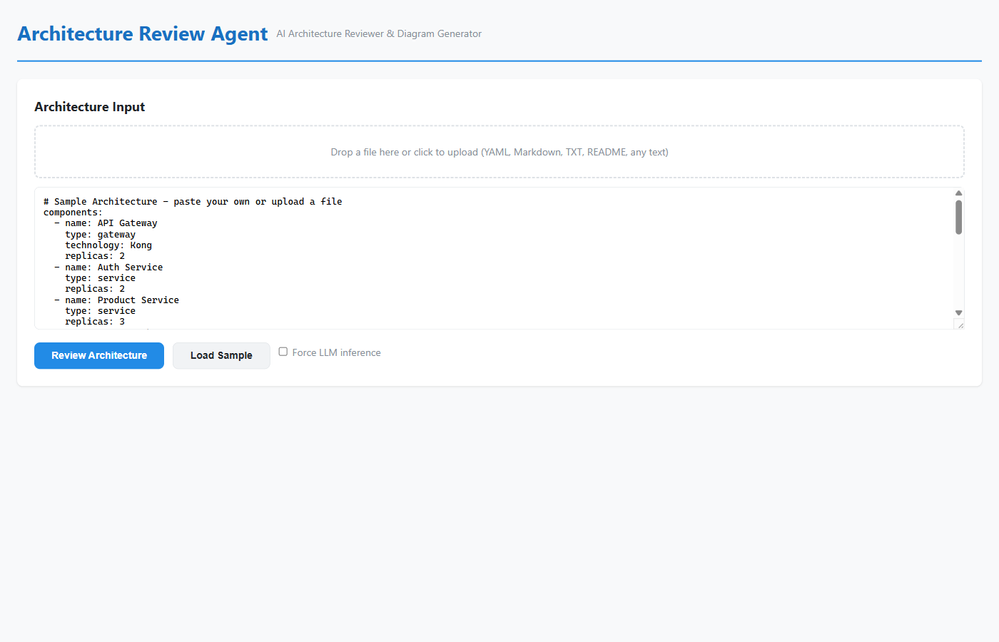Click the line 'name: Auth Service'
The height and width of the screenshot is (642, 999).
point(108,267)
